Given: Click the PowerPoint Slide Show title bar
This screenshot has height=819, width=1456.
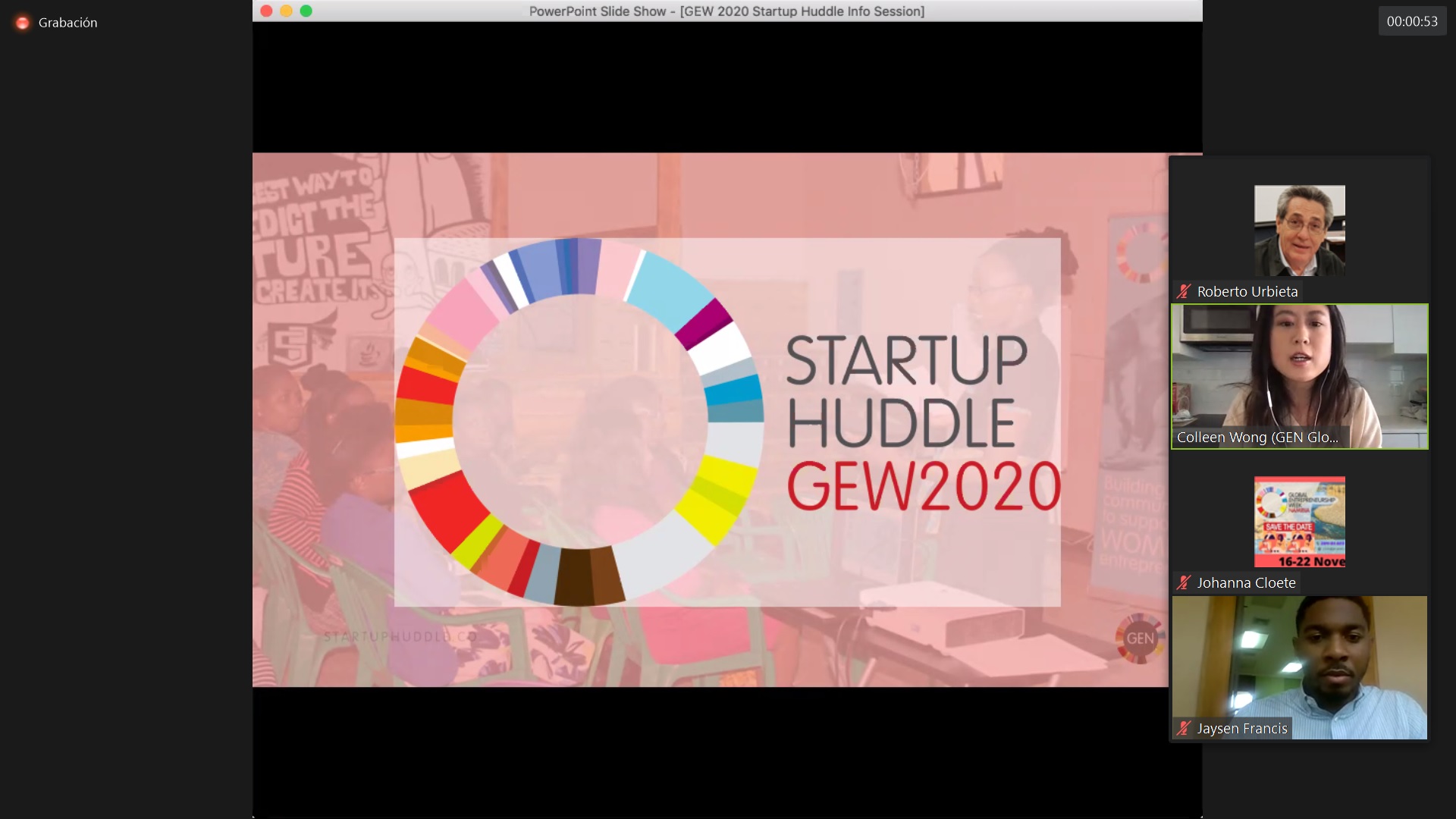Looking at the screenshot, I should pos(726,11).
